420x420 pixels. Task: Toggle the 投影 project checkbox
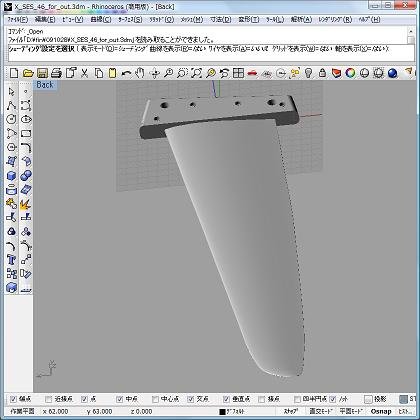tap(368, 399)
